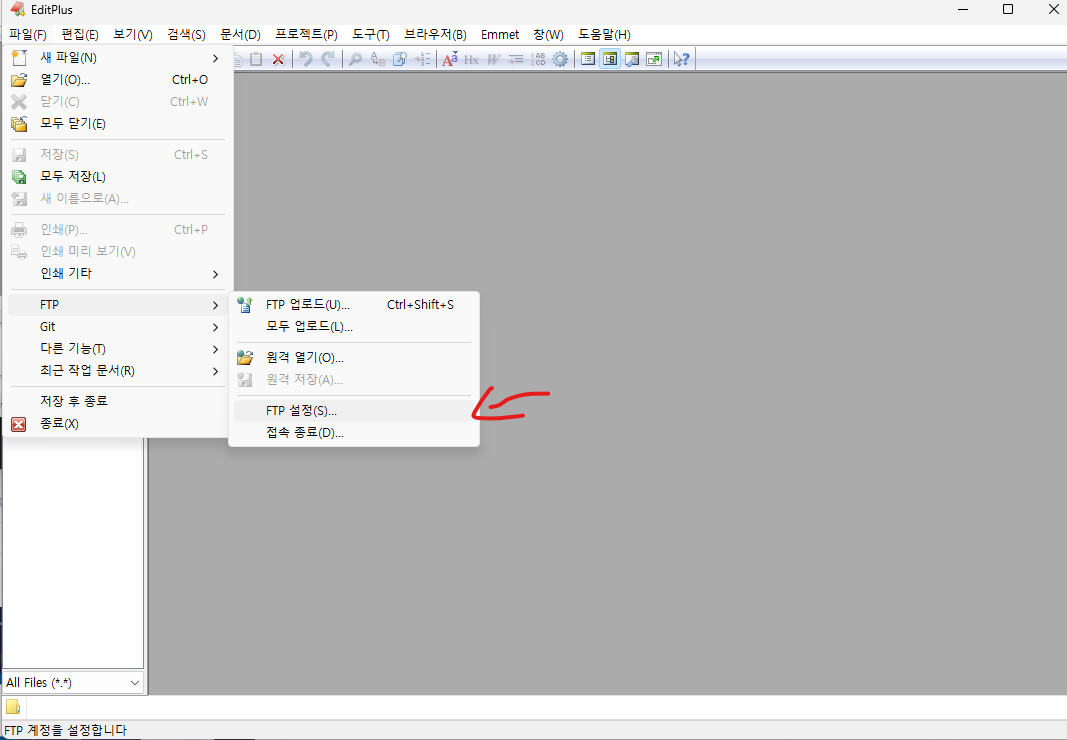Click the Undo arrow toolbar icon
Image resolution: width=1067 pixels, height=740 pixels.
[x=306, y=59]
